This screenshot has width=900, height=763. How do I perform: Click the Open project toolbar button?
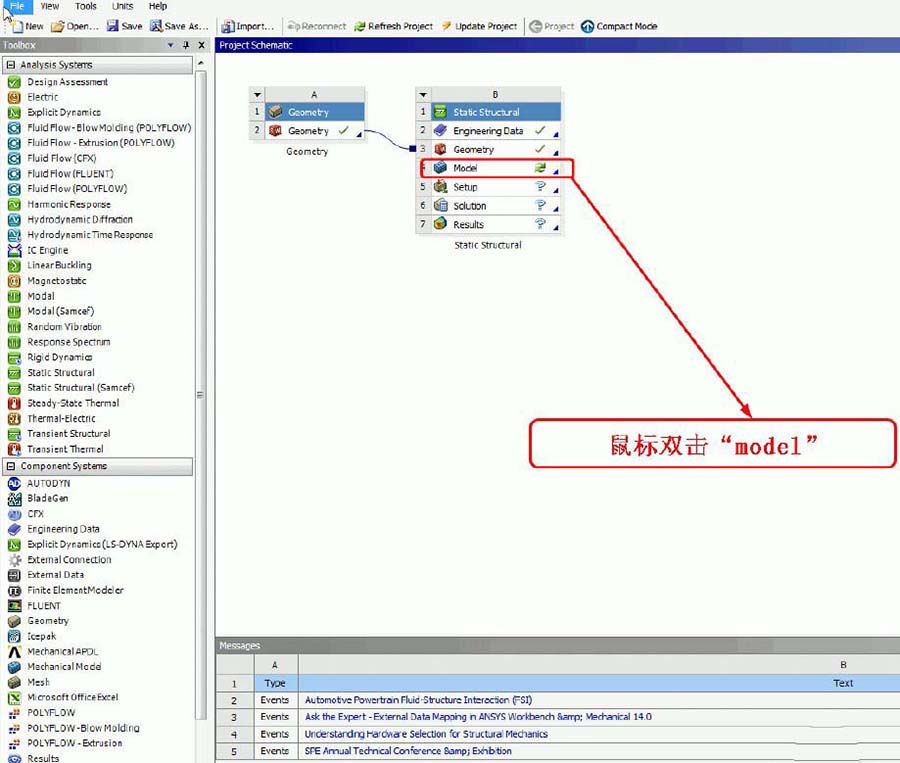(x=75, y=26)
